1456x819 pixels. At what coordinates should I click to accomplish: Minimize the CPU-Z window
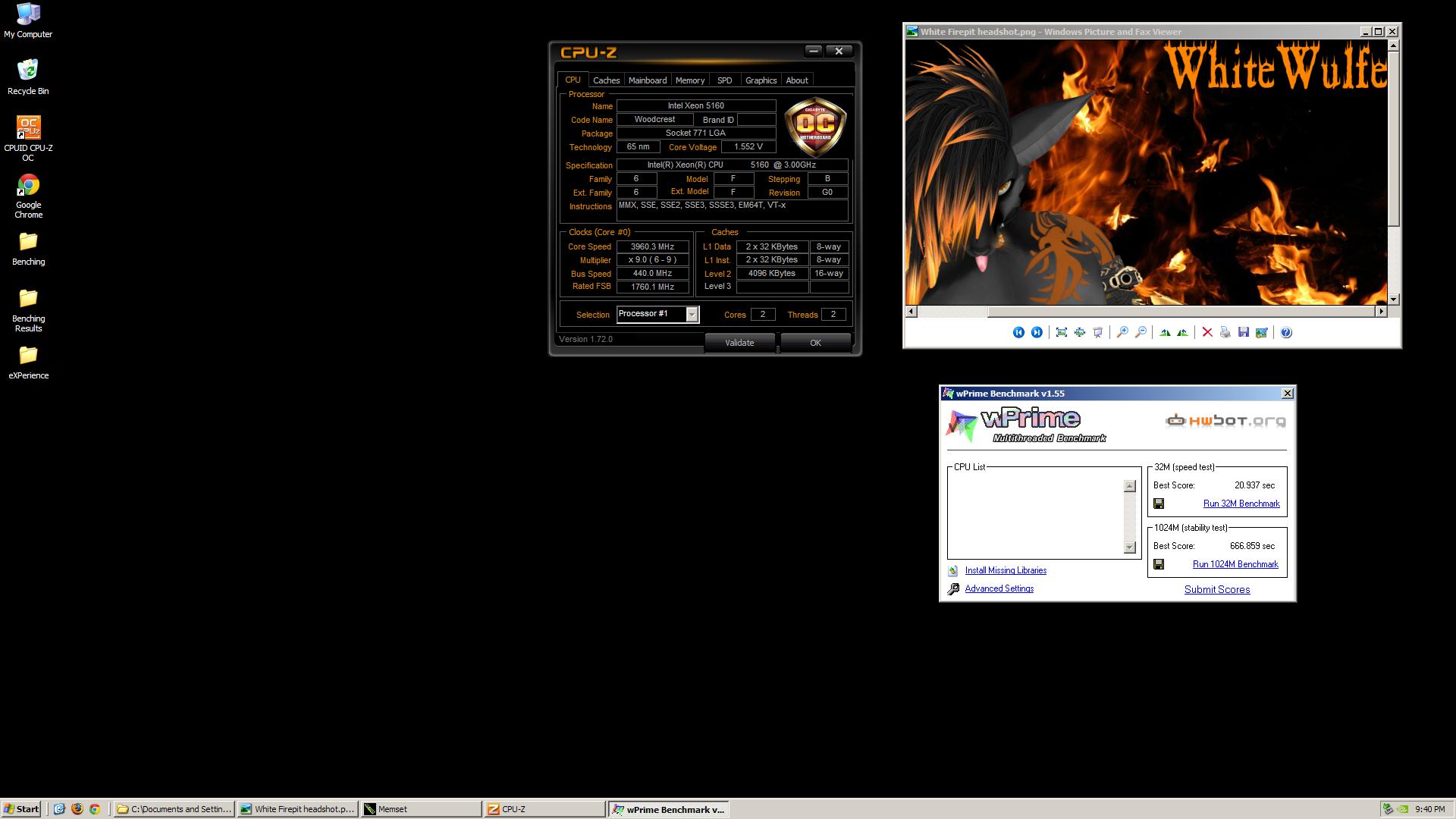(x=814, y=51)
